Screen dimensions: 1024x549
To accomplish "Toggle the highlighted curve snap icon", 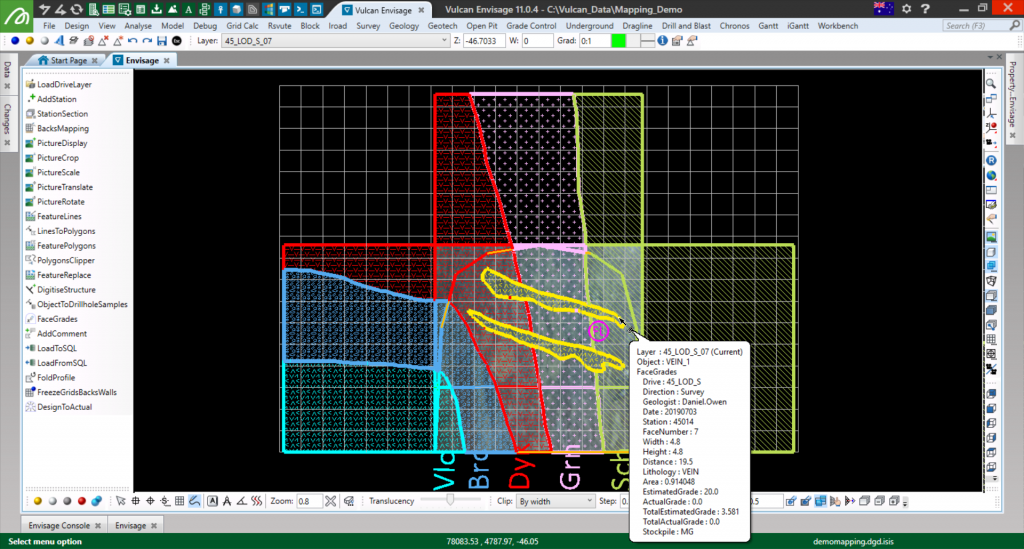I will click(195, 501).
